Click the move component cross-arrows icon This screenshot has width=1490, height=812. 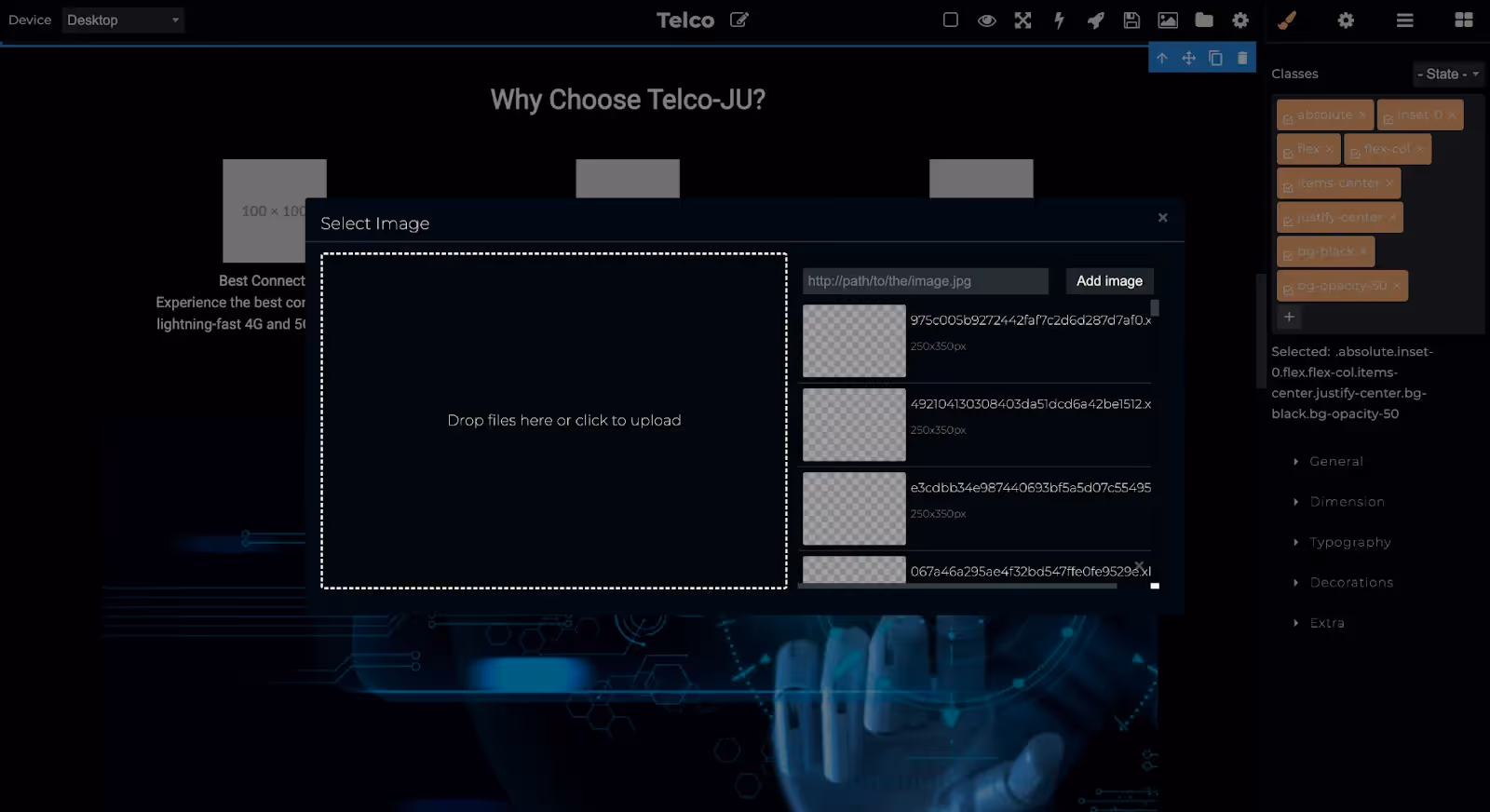(1189, 58)
